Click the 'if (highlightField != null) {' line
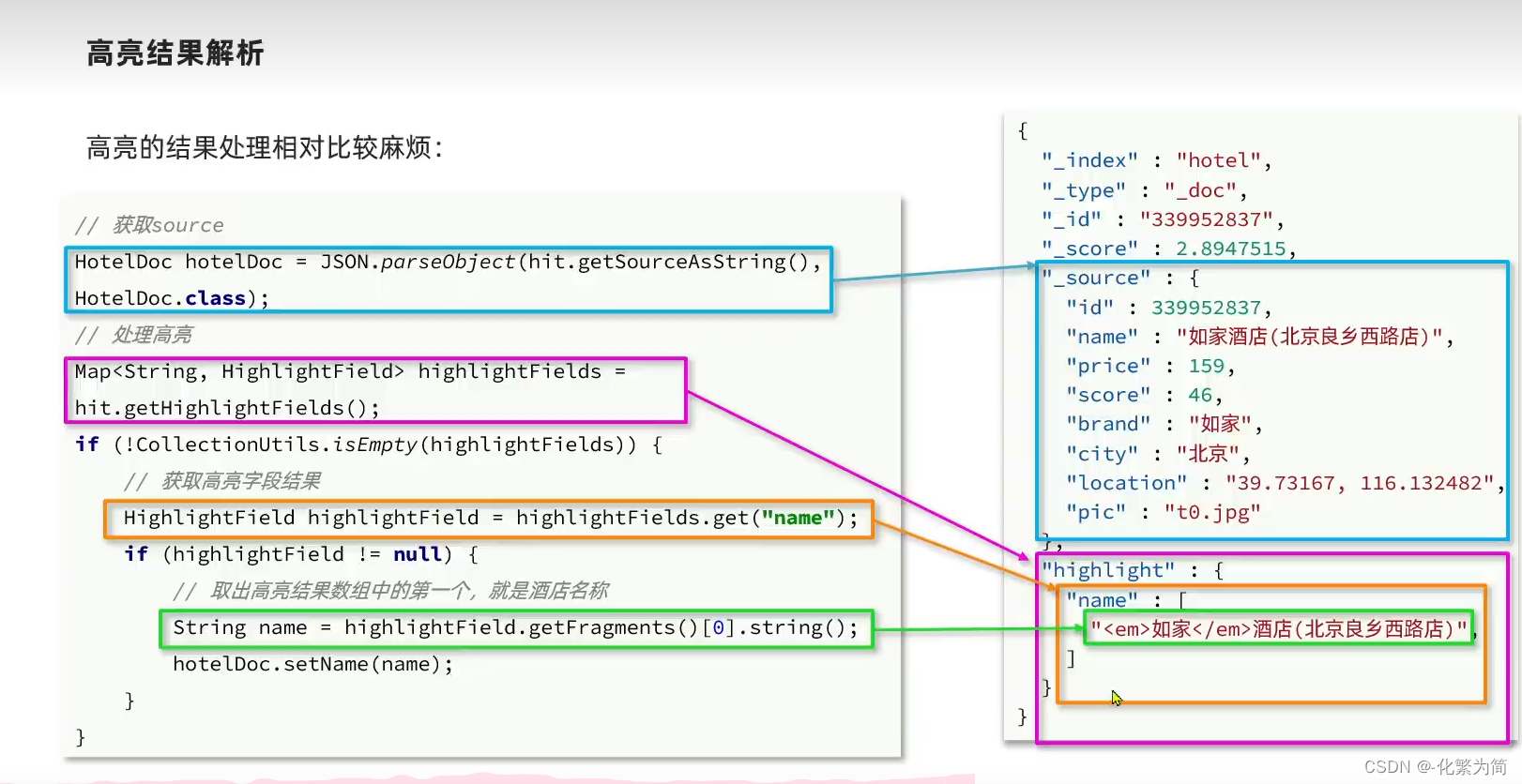The image size is (1522, 784). (301, 554)
